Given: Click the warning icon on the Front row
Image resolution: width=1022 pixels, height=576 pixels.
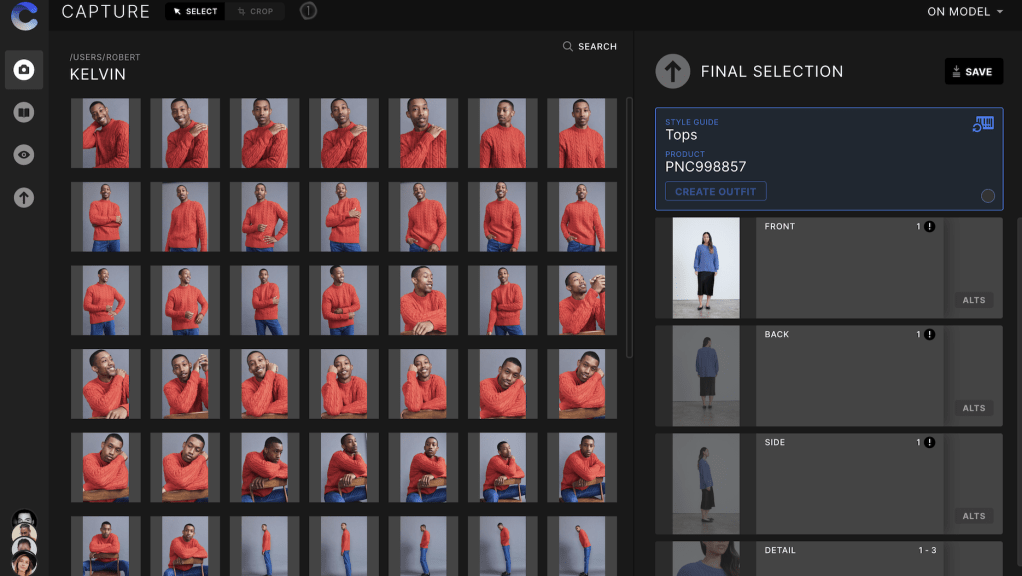Looking at the screenshot, I should (929, 227).
